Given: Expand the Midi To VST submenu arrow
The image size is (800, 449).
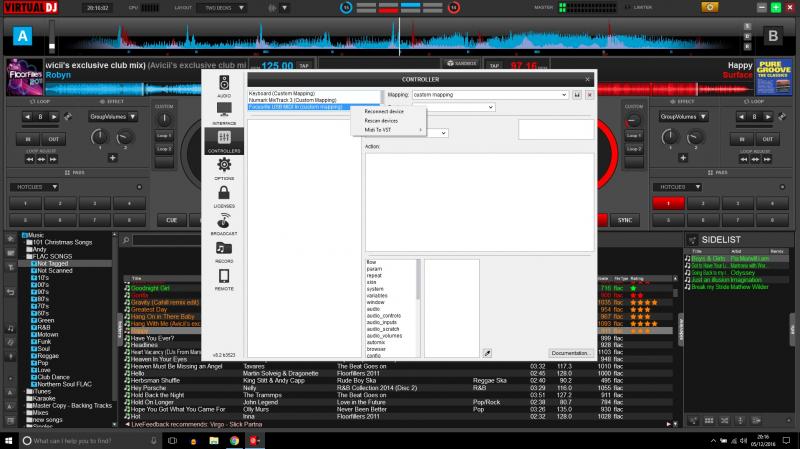Looking at the screenshot, I should (420, 130).
